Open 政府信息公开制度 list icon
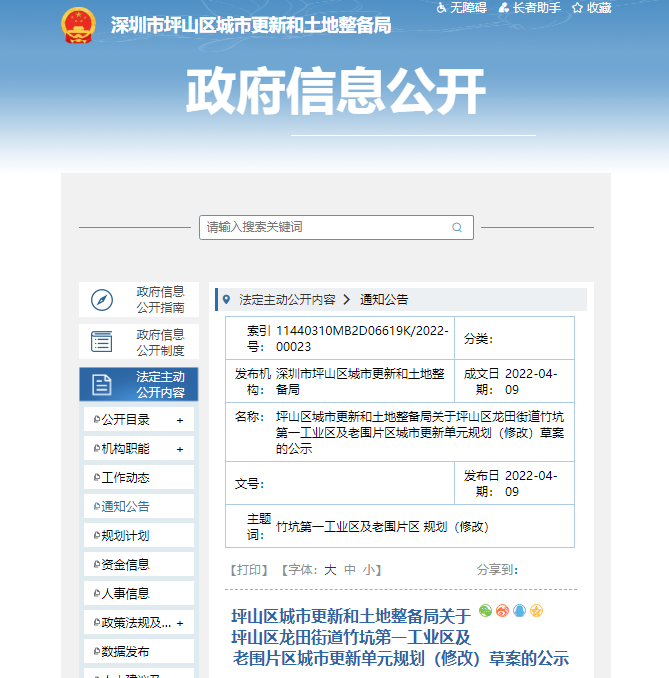Viewport: 669px width, 678px height. tap(102, 342)
